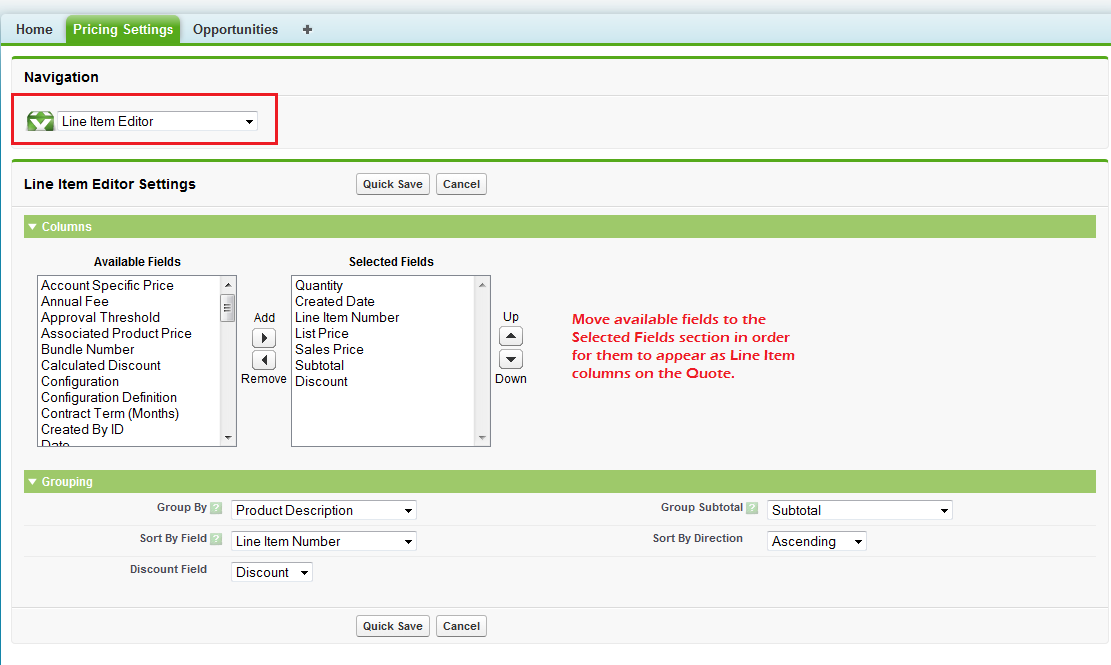The height and width of the screenshot is (665, 1111).
Task: Click the Remove left-arrow button
Action: 264,360
